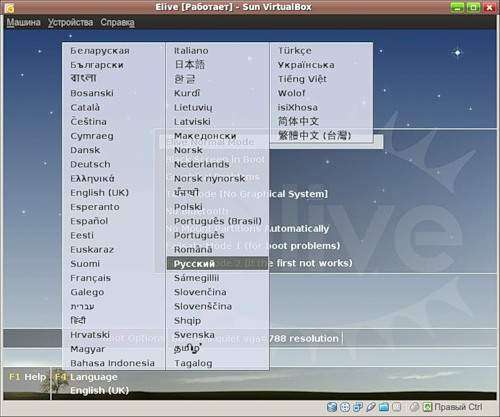Select the highlighted Русский language
The width and height of the screenshot is (500, 417).
[x=217, y=264]
